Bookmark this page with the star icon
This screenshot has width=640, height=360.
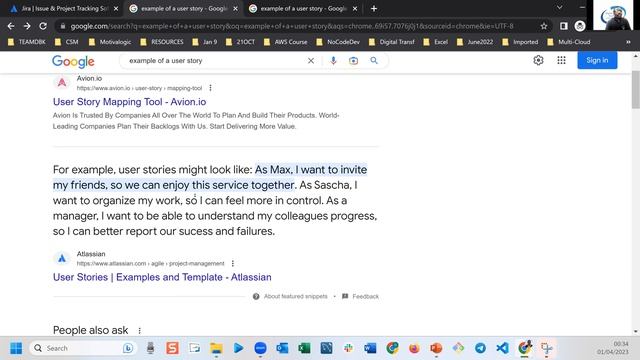[x=544, y=26]
